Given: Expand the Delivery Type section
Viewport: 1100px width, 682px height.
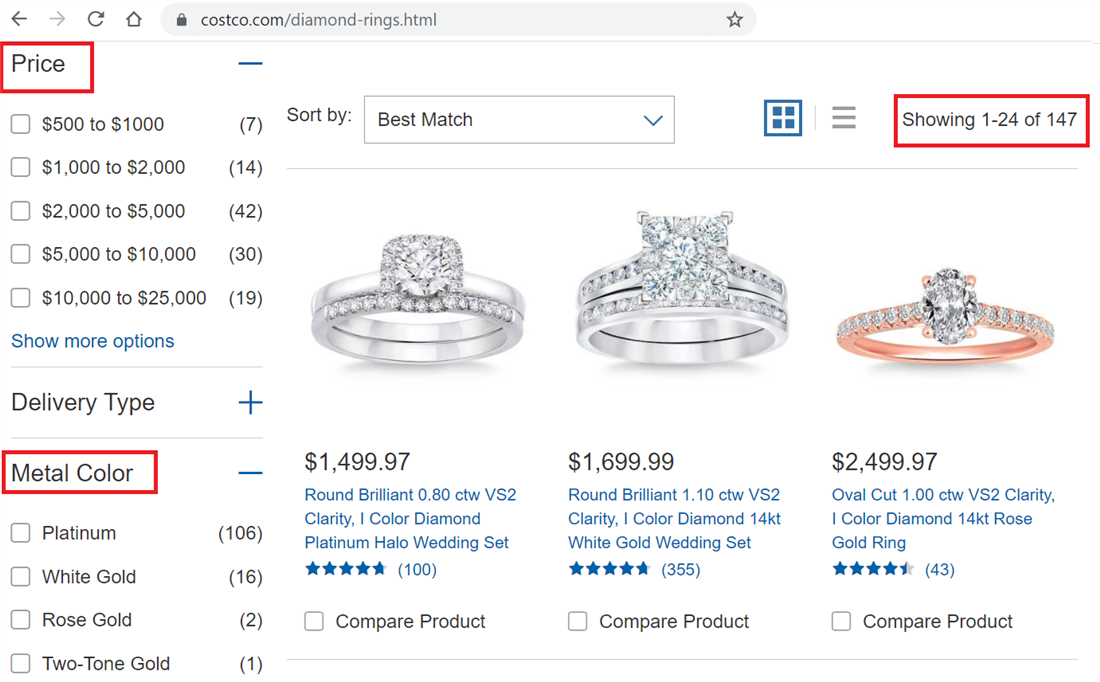Looking at the screenshot, I should coord(251,401).
